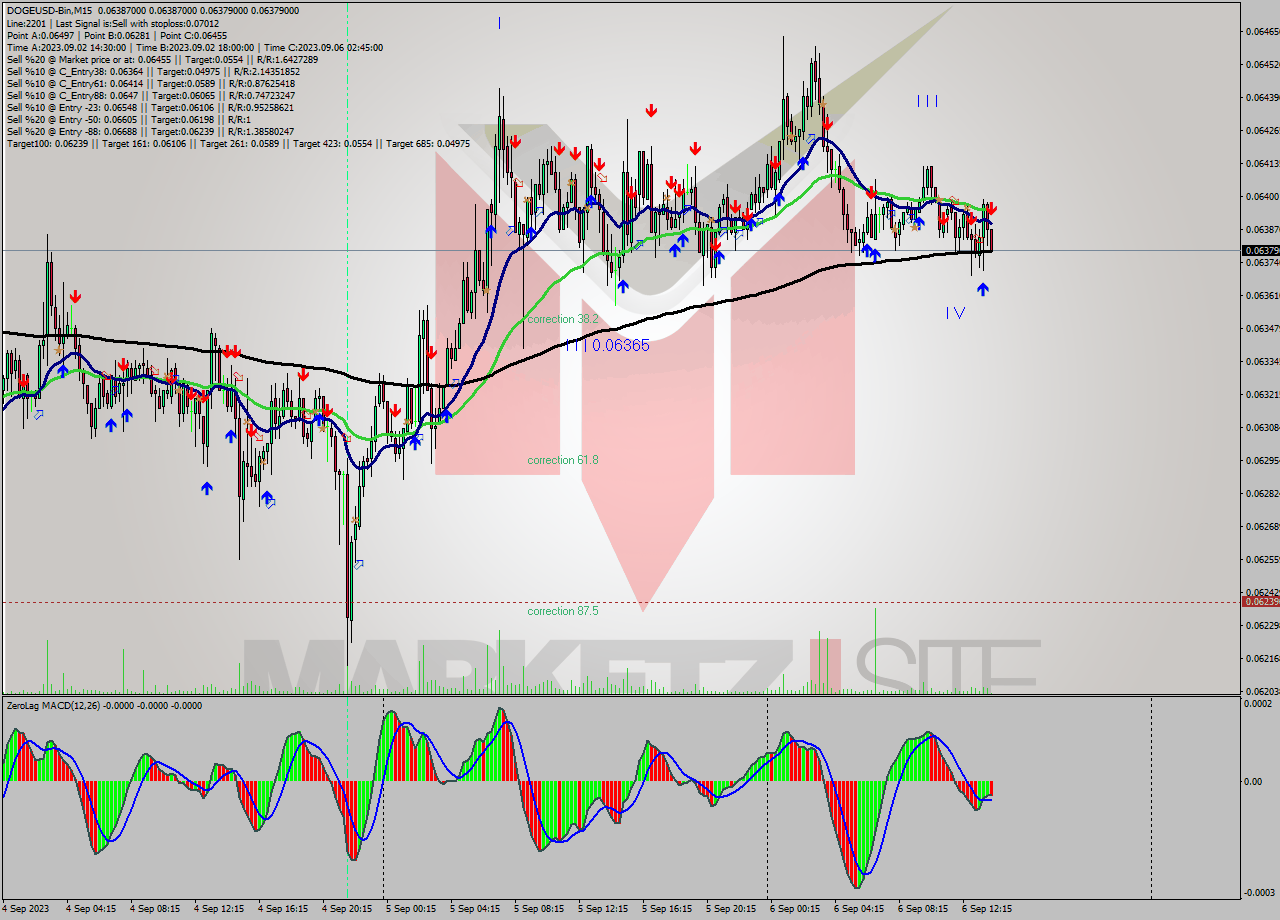This screenshot has width=1280, height=920.
Task: Click the 'correction 38.2' label
Action: tap(563, 319)
